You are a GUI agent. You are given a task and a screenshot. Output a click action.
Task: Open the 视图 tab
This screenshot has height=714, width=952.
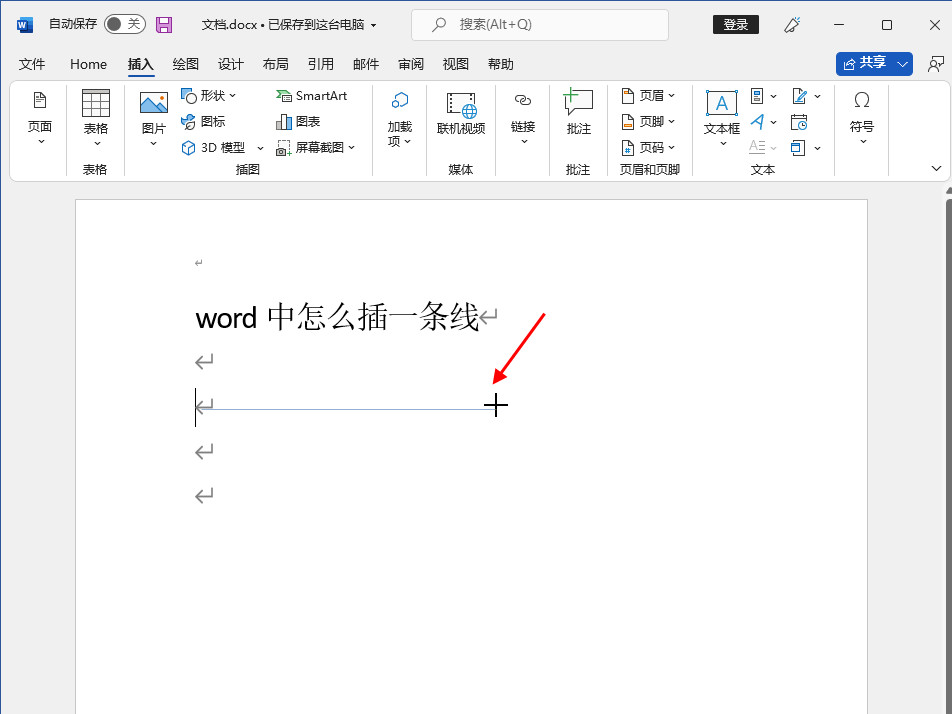pos(455,64)
